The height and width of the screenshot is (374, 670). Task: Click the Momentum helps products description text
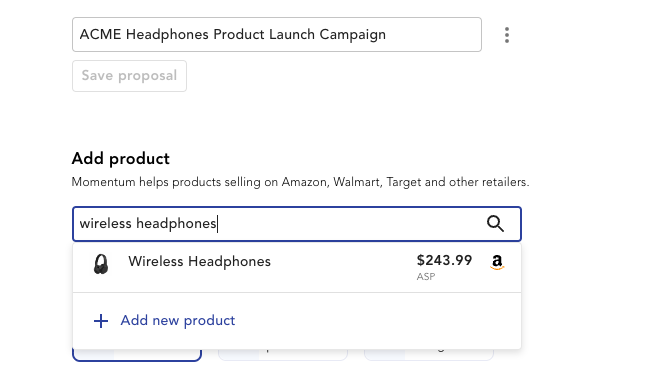[x=300, y=182]
